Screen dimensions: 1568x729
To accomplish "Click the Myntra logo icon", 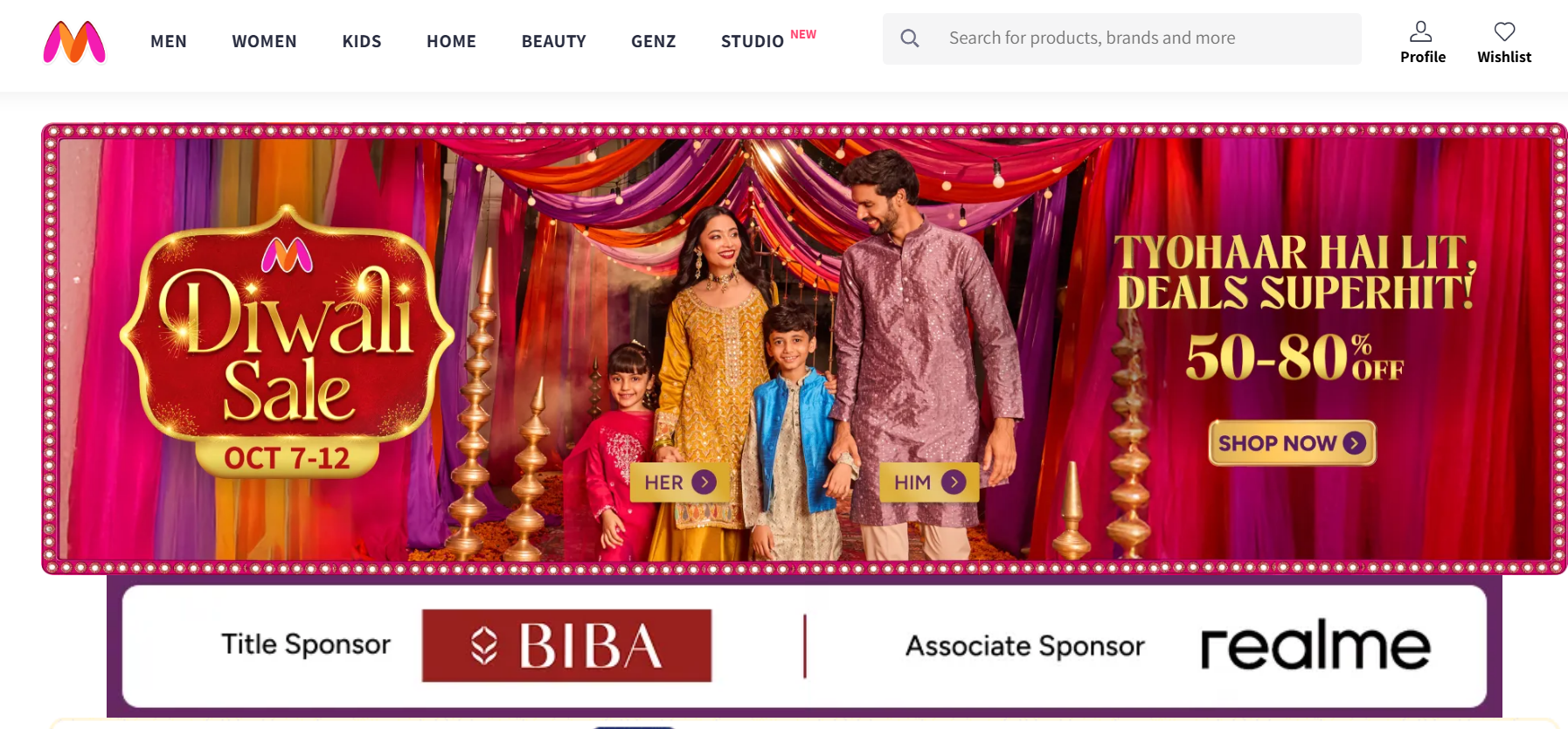I will coord(74,42).
